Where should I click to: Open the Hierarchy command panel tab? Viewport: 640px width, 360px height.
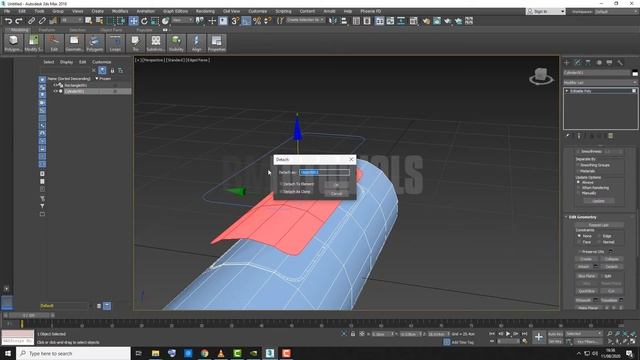[588, 62]
